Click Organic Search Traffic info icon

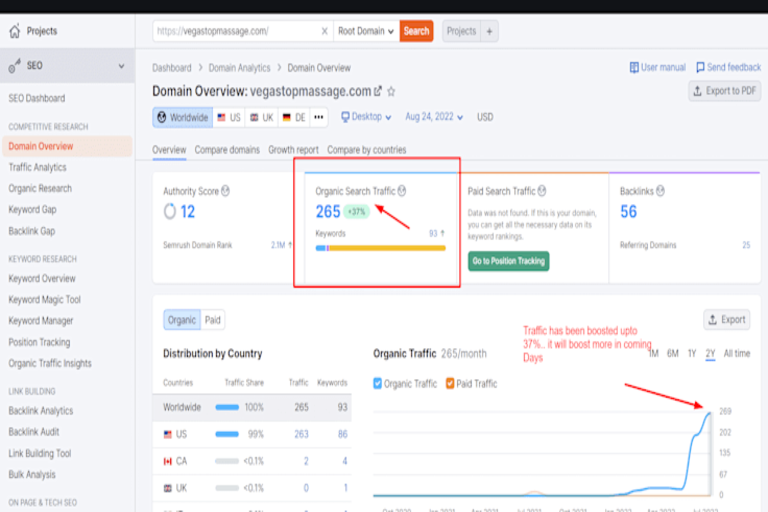point(402,191)
